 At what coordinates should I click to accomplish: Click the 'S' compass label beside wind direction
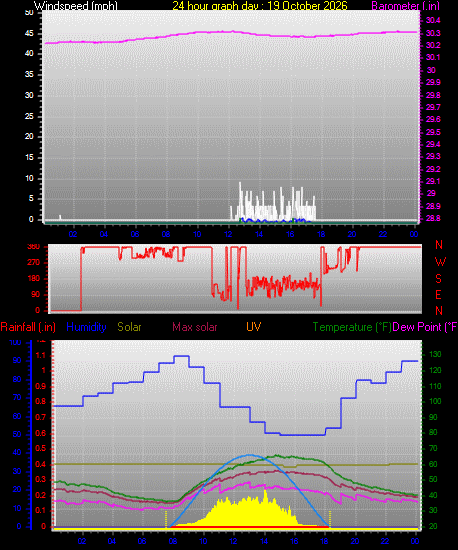[x=438, y=279]
